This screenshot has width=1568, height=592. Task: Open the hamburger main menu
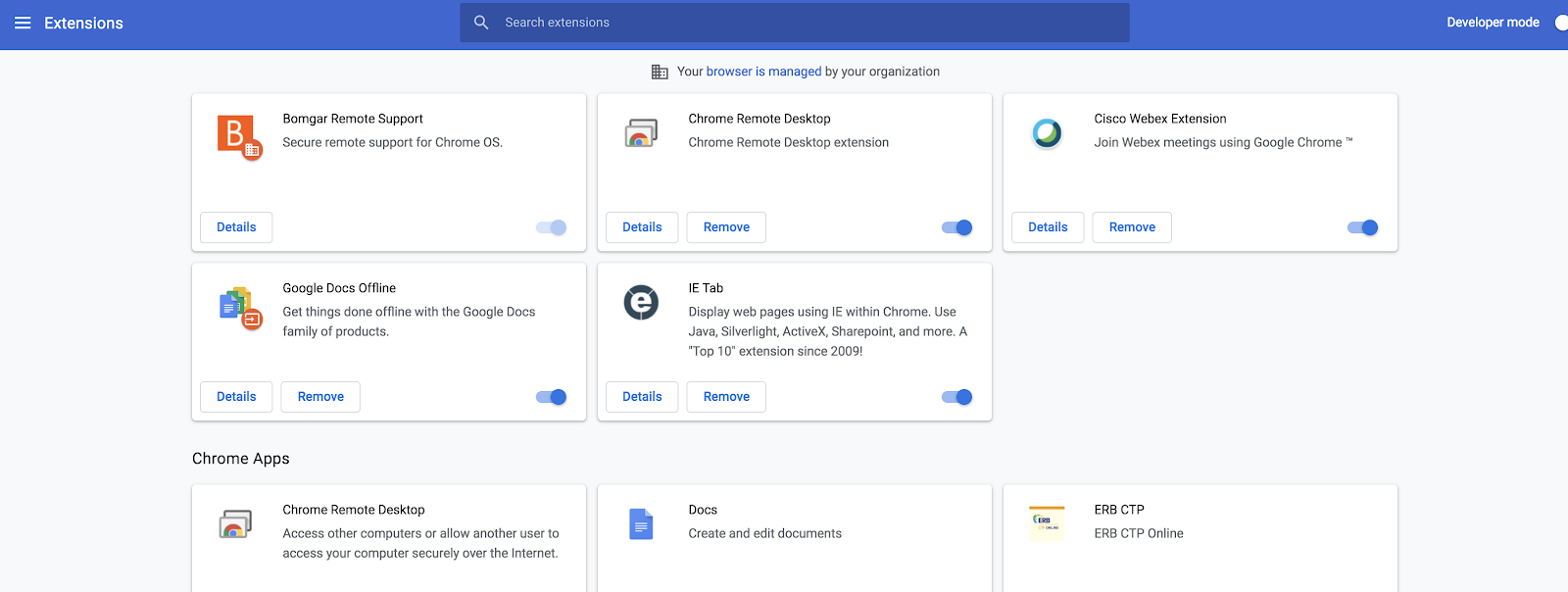[23, 23]
